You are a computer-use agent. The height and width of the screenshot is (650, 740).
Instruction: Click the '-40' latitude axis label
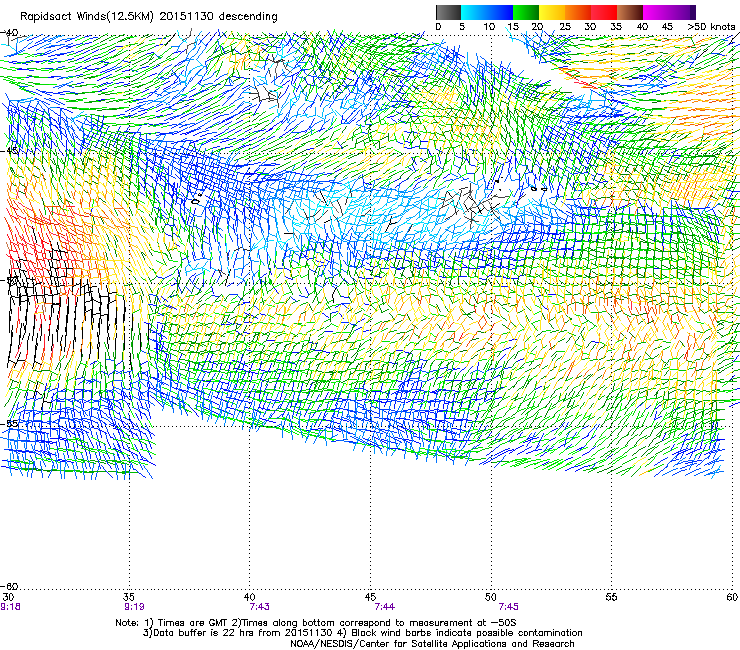click(10, 33)
